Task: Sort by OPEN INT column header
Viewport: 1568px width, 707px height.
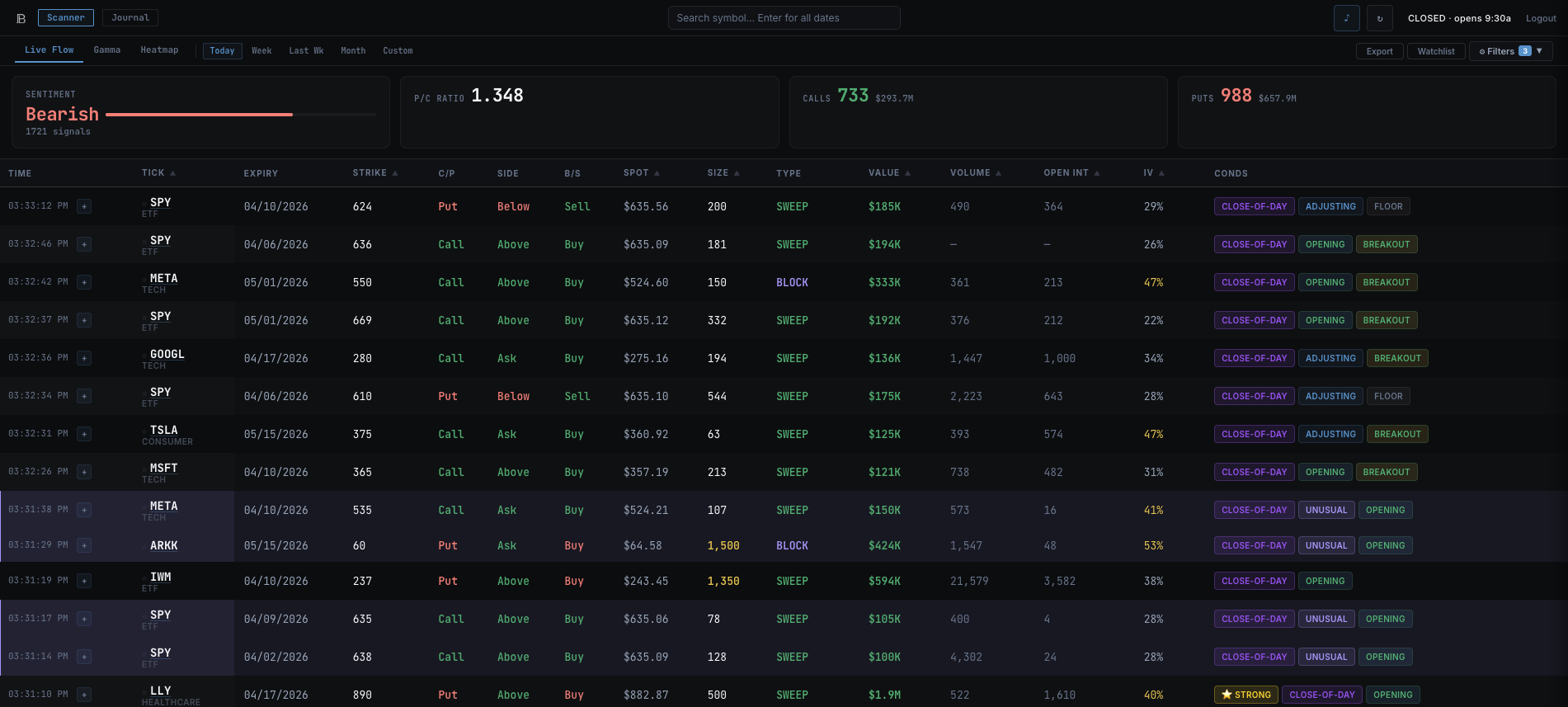Action: [1071, 173]
